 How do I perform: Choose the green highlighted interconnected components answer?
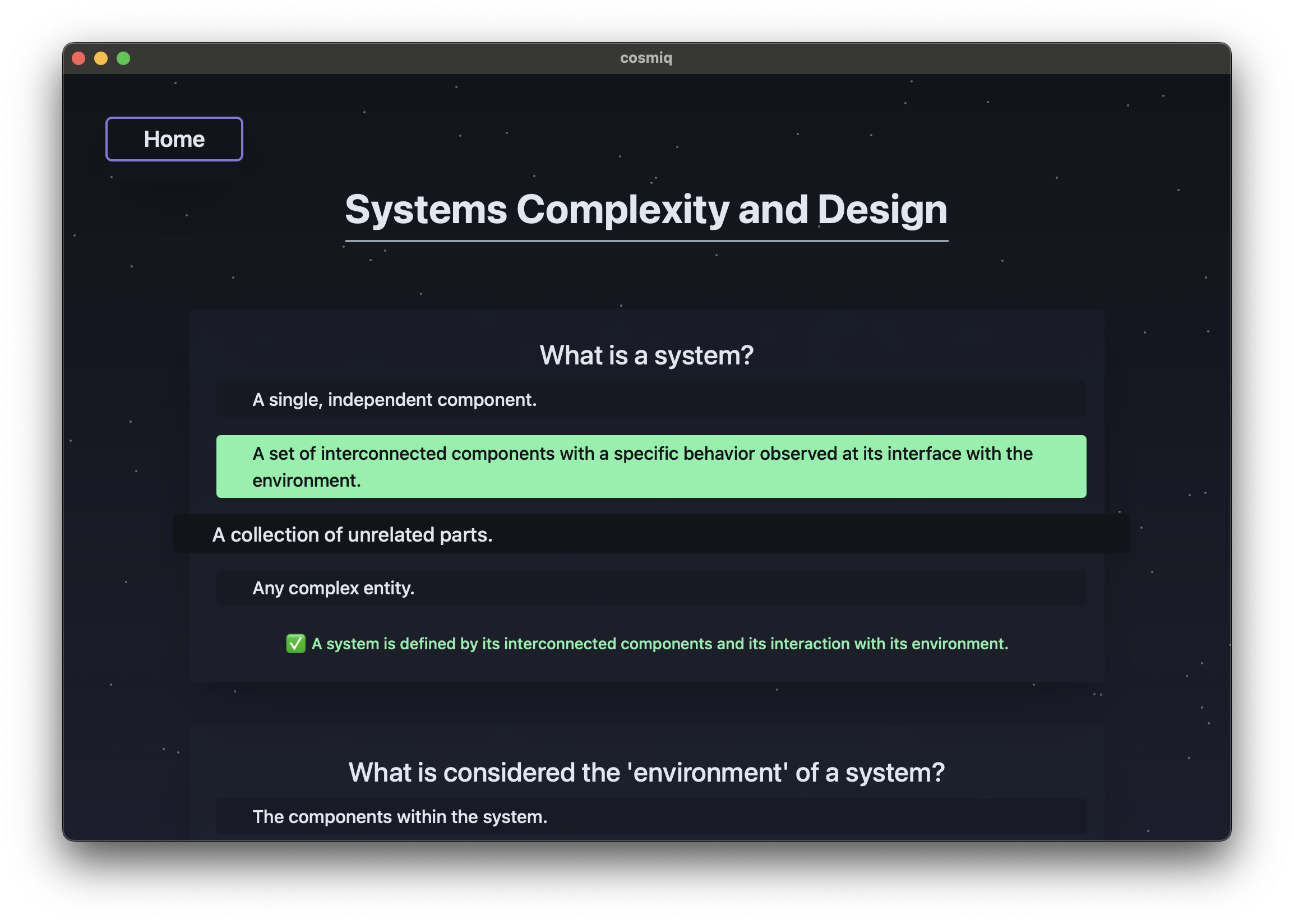pos(651,466)
